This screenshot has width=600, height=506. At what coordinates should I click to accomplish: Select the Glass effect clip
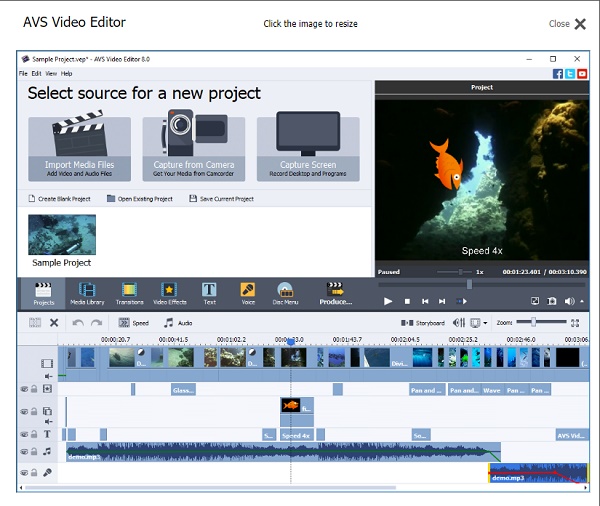point(183,390)
